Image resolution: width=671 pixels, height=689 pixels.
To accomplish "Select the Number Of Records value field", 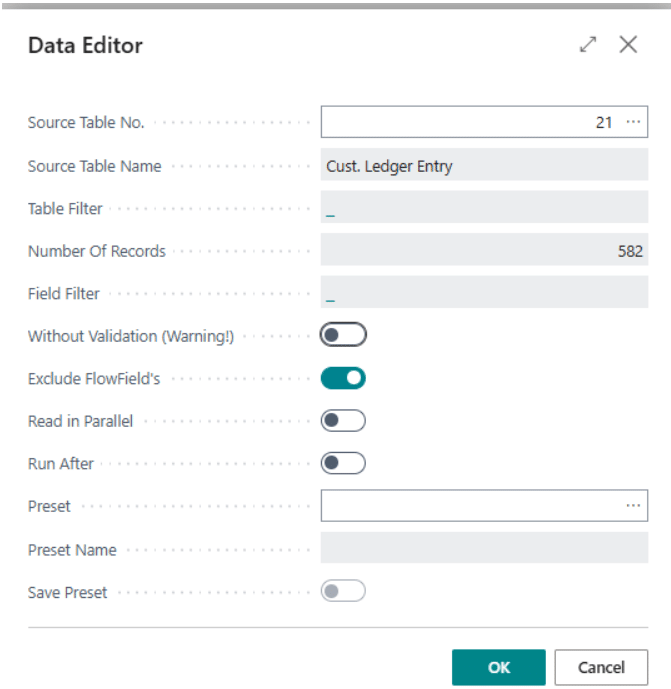I will pos(484,251).
